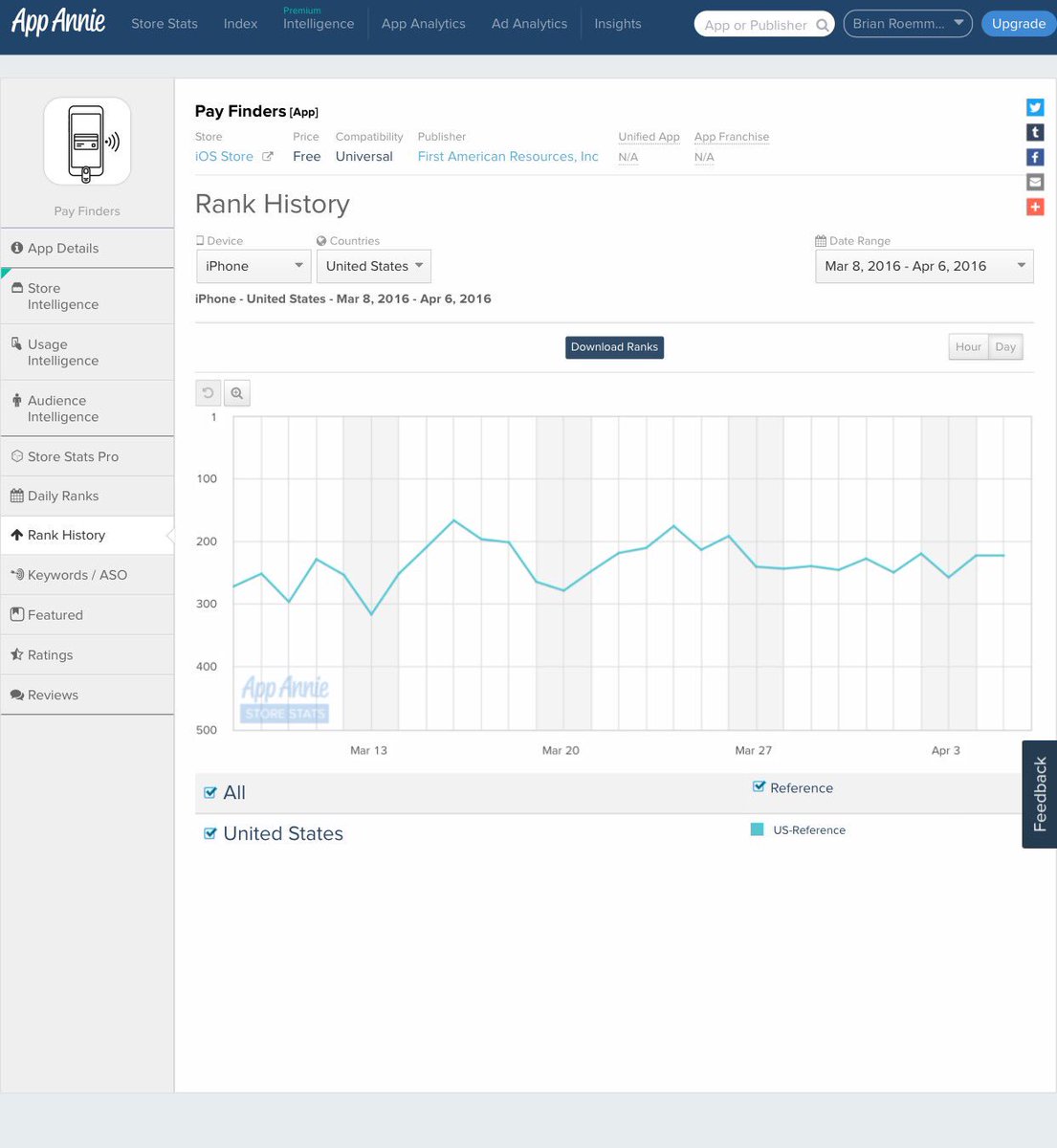Share via email envelope icon
This screenshot has width=1057, height=1148.
click(1035, 182)
